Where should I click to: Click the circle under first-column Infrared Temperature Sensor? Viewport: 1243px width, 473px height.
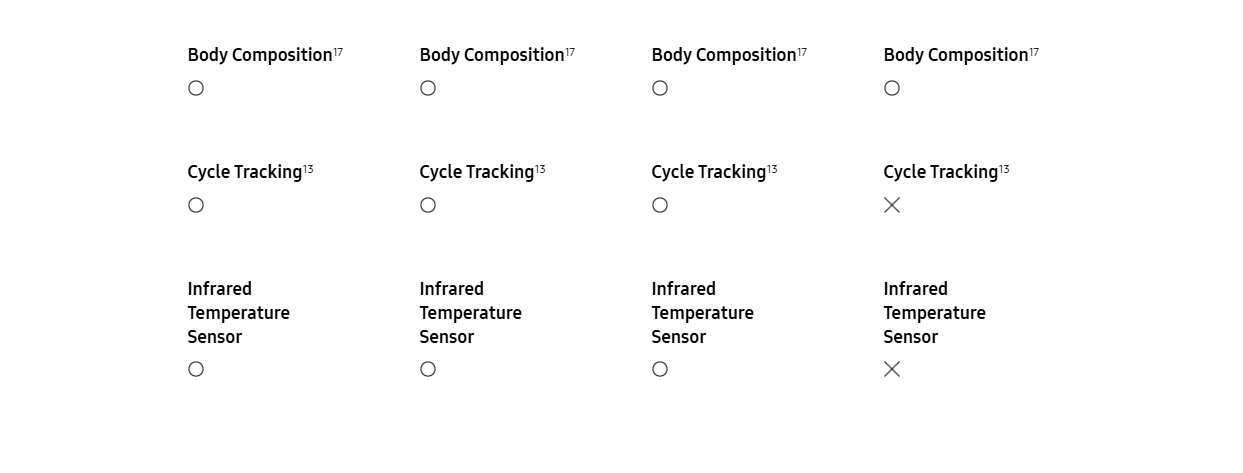click(196, 369)
